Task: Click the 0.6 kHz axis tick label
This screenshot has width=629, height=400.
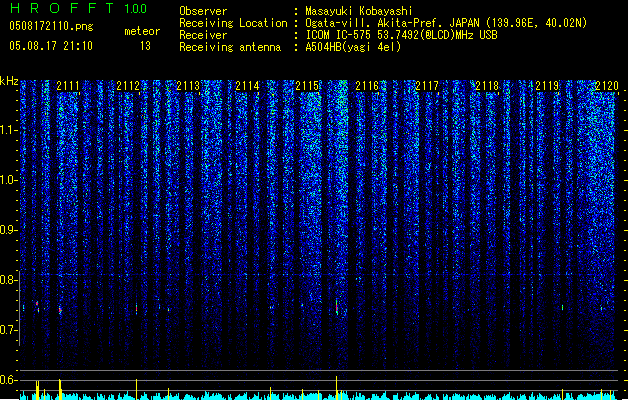Action: pyautogui.click(x=8, y=380)
